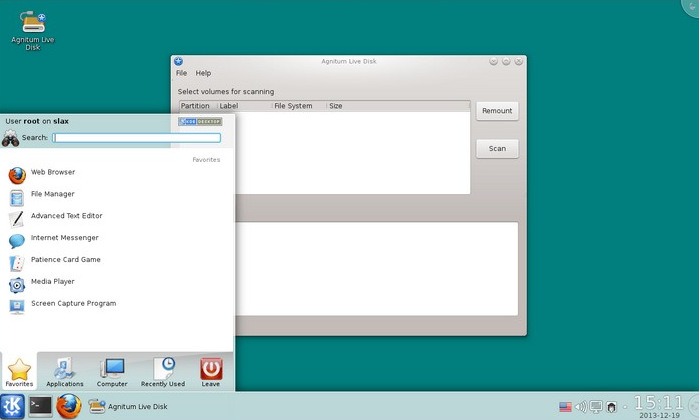
Task: Click the KDE desktop badge in launcher
Action: pyautogui.click(x=200, y=121)
